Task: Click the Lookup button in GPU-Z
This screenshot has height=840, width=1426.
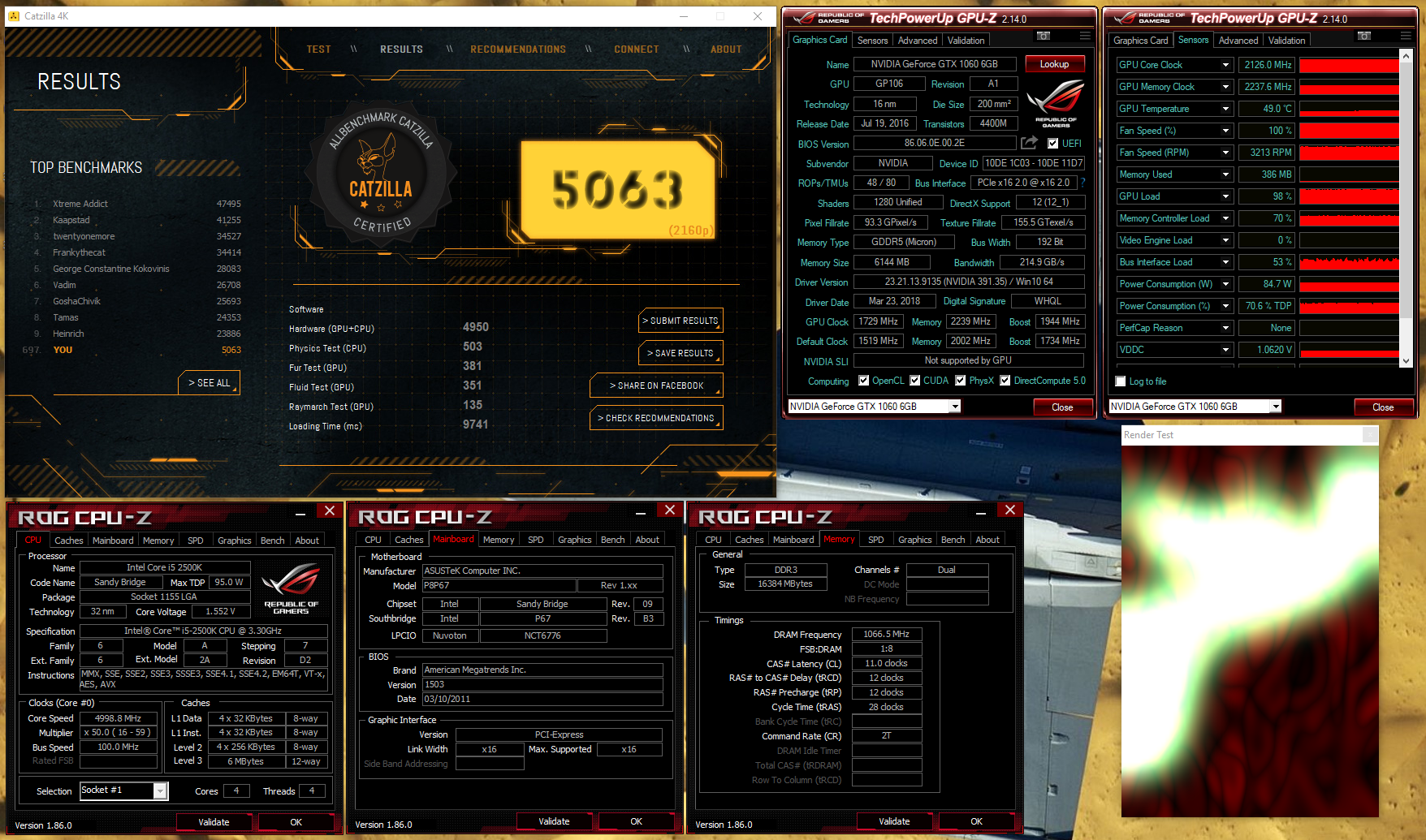Action: [x=1054, y=64]
